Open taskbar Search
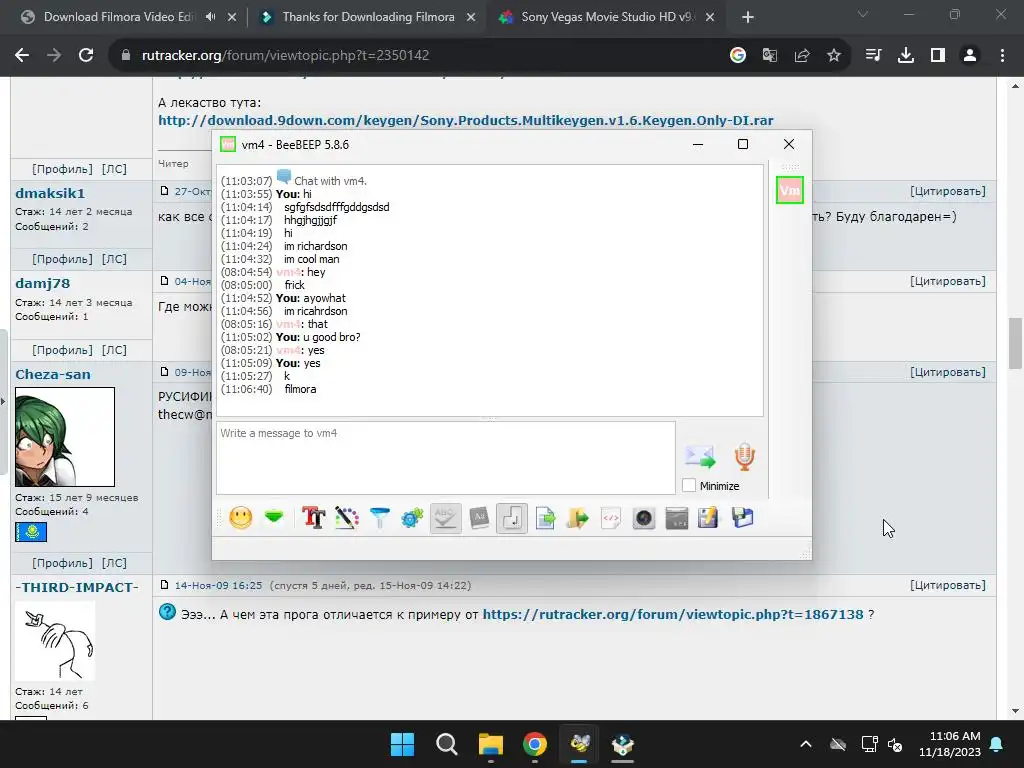This screenshot has width=1024, height=768. point(447,744)
